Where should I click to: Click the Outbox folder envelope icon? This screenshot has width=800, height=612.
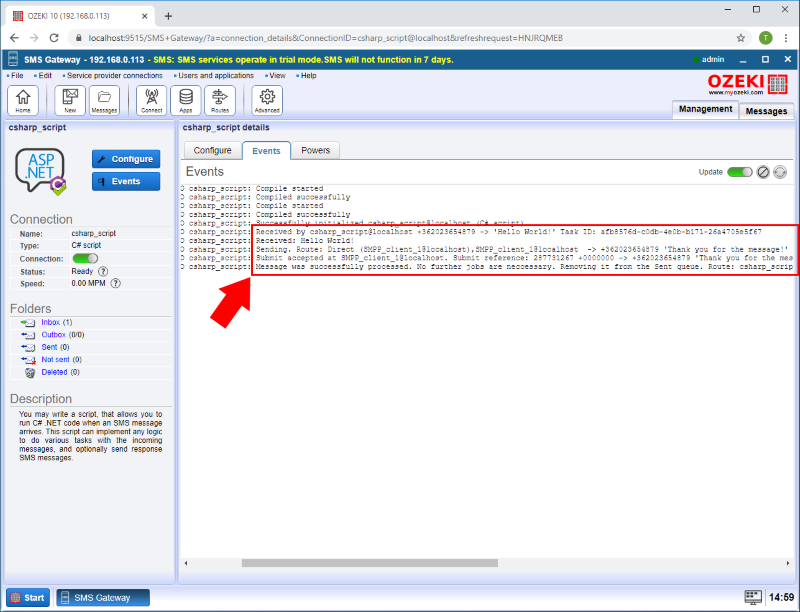28,335
